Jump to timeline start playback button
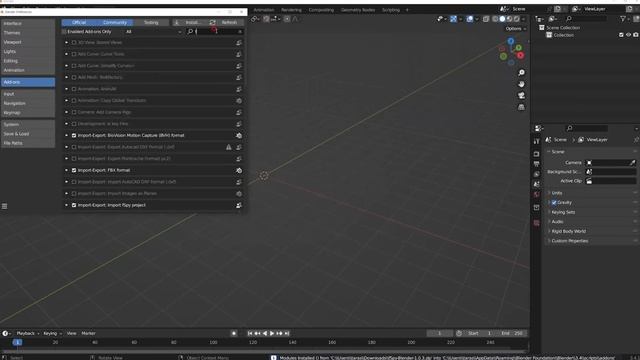 [250, 333]
